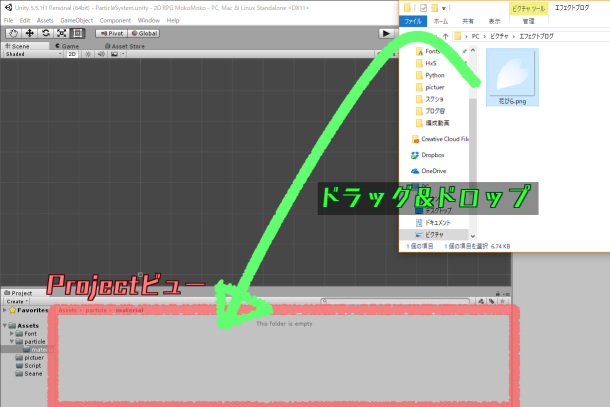This screenshot has height=407, width=610.
Task: Open the Fonts folder in Explorer sidebar
Action: (428, 51)
